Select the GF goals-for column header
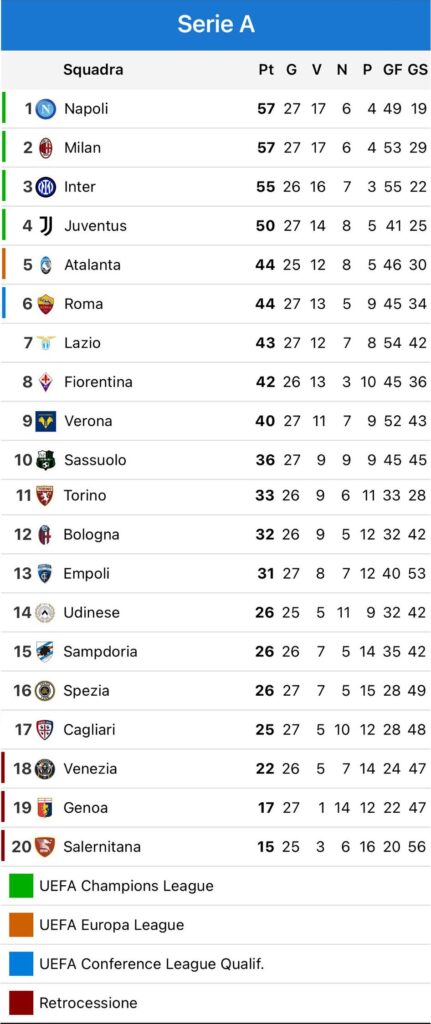Screen dimensions: 431x1024 (x=392, y=70)
